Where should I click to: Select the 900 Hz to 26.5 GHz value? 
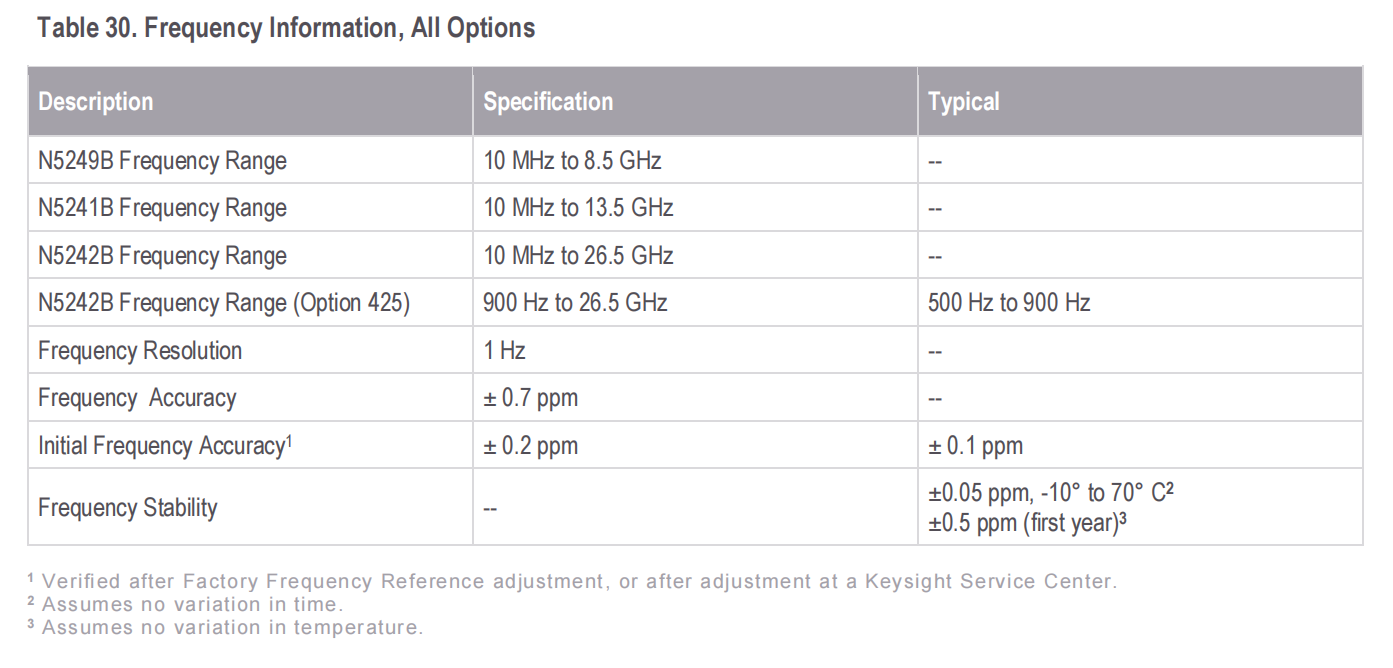[575, 303]
